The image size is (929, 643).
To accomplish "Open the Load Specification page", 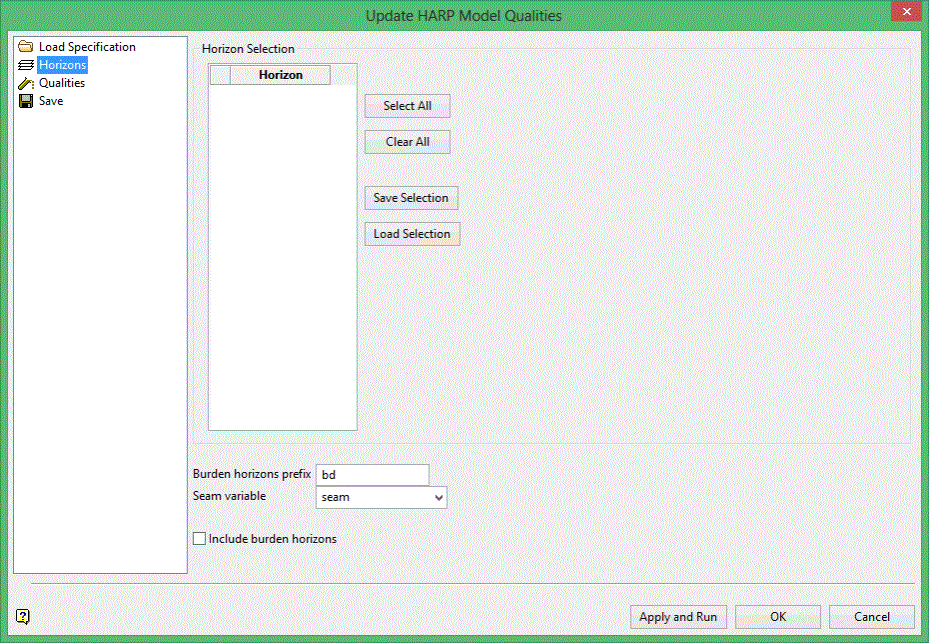I will (x=87, y=47).
